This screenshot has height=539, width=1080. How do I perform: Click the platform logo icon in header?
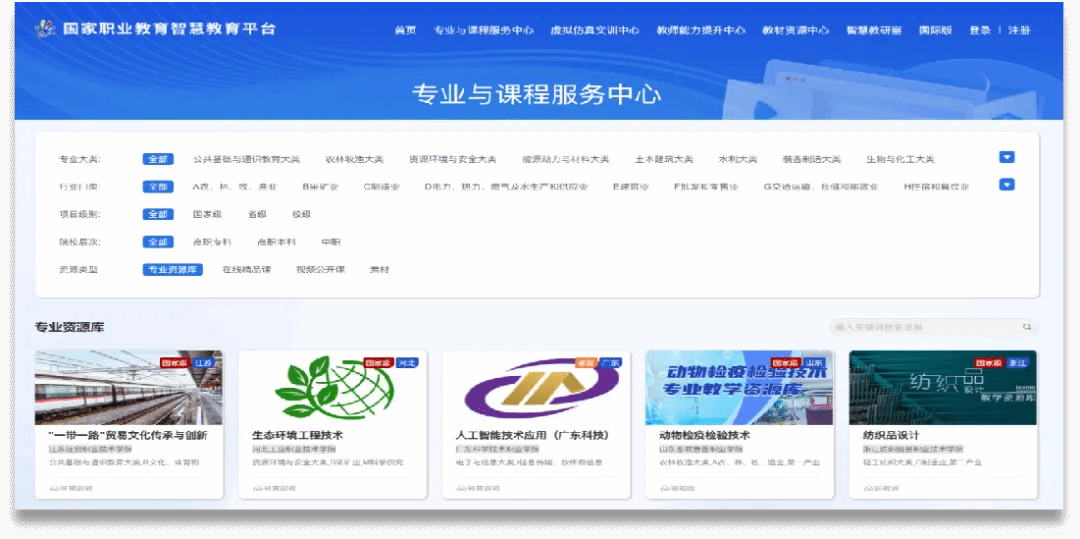click(45, 29)
